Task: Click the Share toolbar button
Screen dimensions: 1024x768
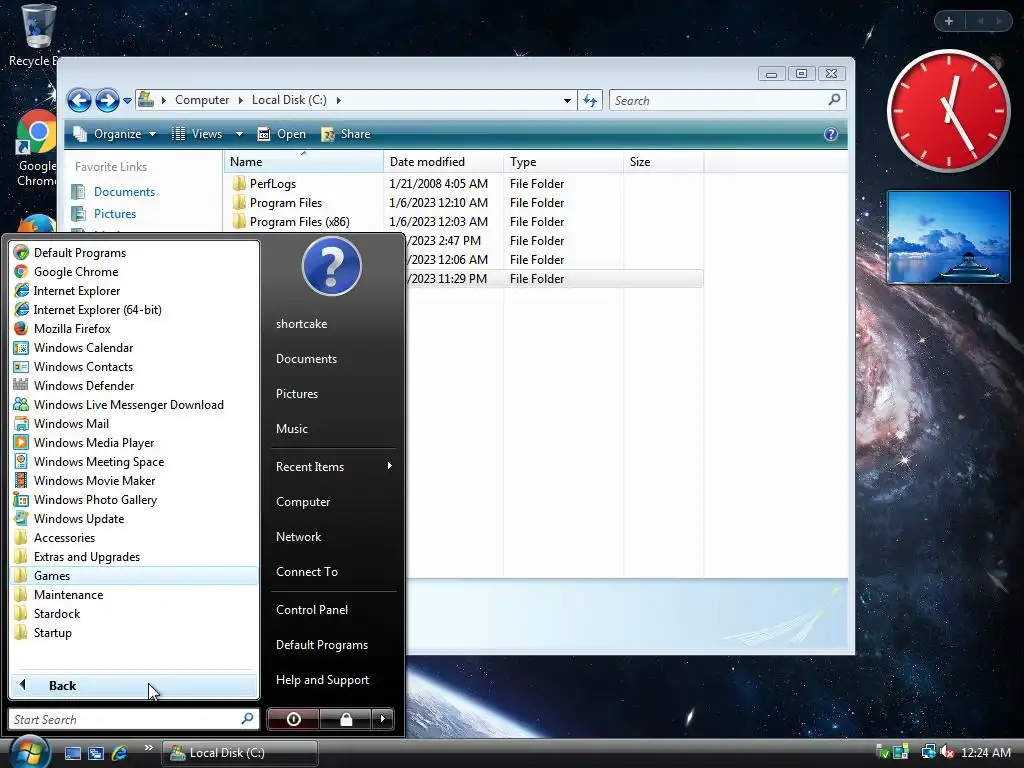Action: [x=345, y=134]
